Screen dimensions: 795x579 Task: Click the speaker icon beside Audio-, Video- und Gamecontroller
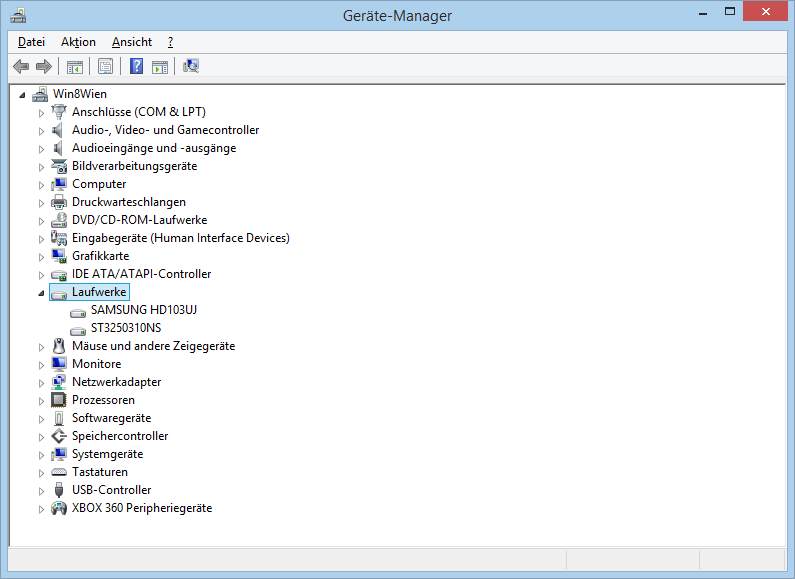(x=58, y=130)
